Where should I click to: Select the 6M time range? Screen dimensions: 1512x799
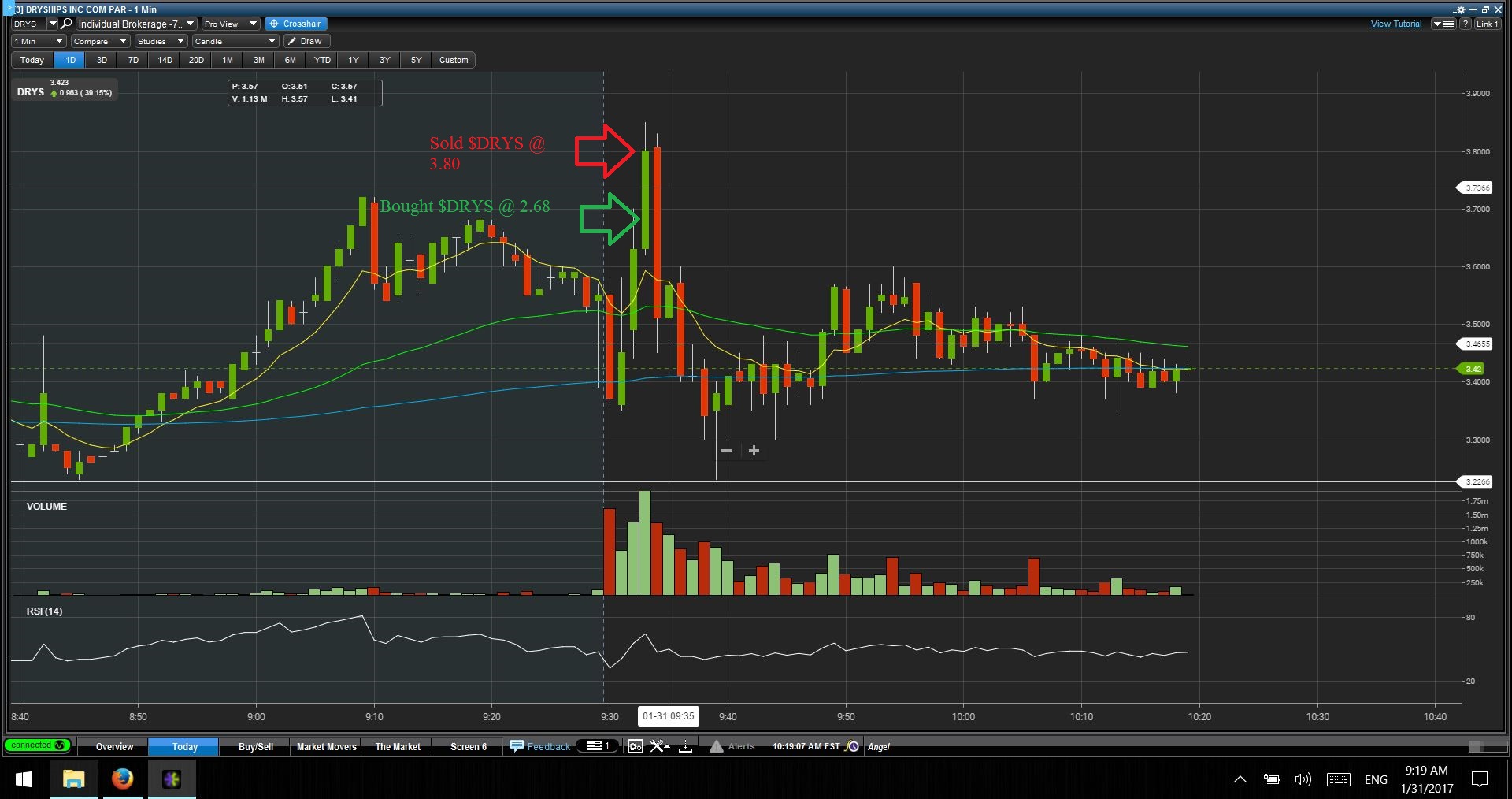pos(291,60)
